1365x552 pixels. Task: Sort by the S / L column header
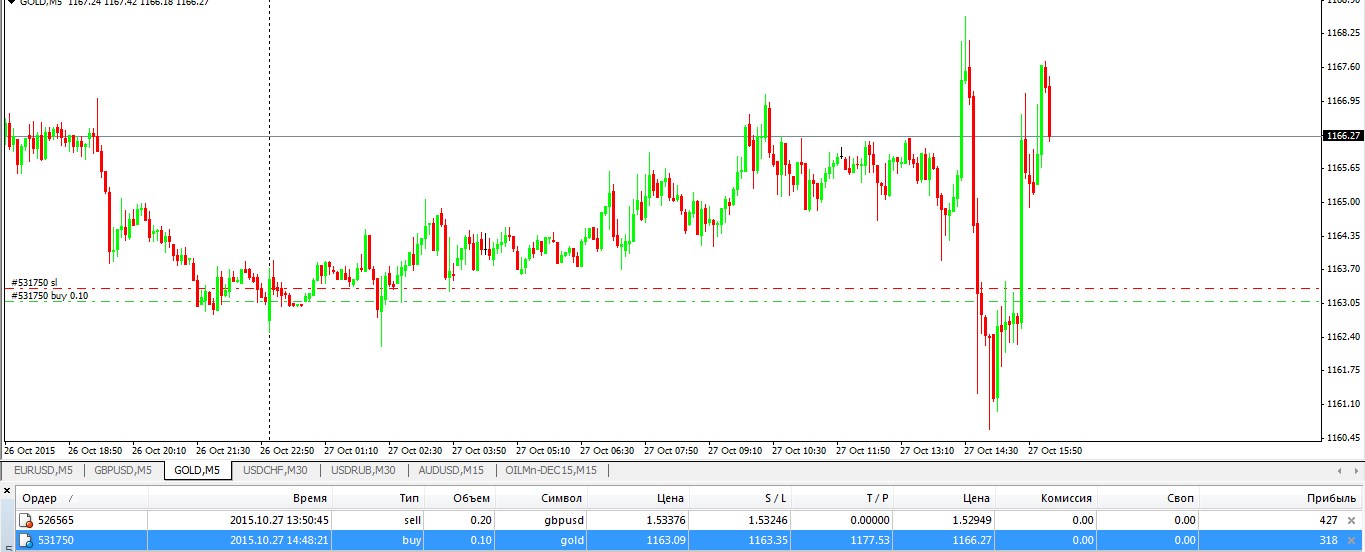coord(740,498)
